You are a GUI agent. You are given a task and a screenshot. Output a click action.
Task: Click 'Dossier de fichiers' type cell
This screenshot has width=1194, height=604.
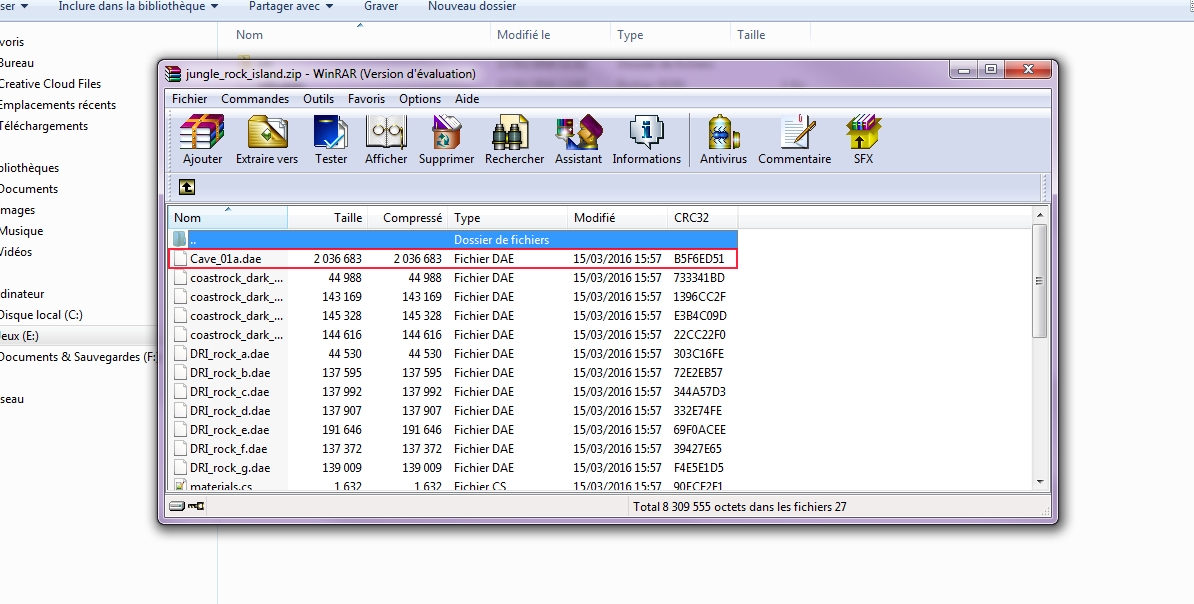[x=502, y=239]
